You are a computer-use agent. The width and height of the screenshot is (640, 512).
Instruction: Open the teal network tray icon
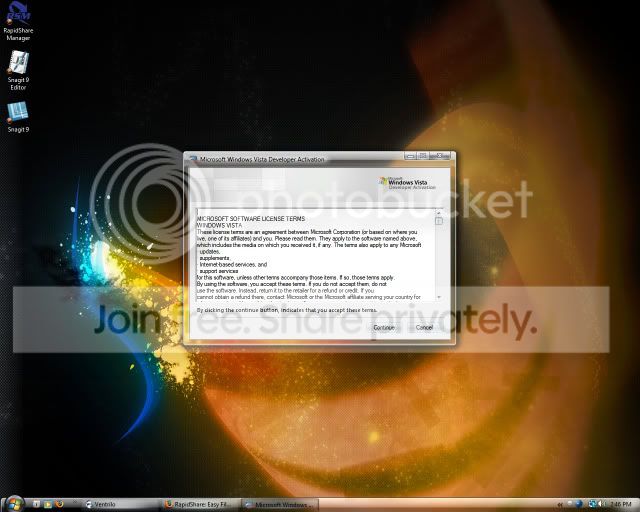592,504
